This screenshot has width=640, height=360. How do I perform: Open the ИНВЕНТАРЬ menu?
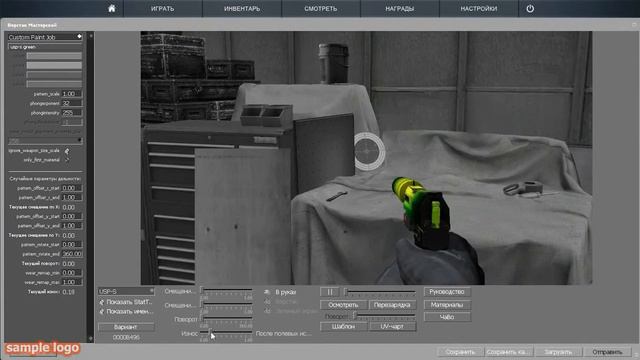coord(242,9)
